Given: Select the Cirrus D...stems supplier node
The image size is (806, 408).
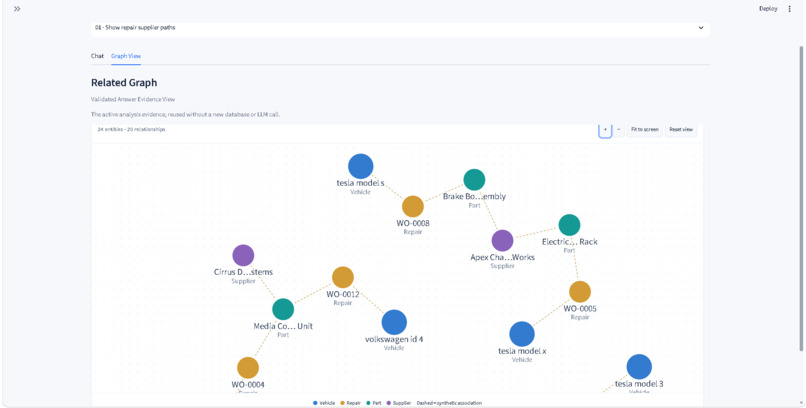Looking at the screenshot, I should pyautogui.click(x=243, y=255).
